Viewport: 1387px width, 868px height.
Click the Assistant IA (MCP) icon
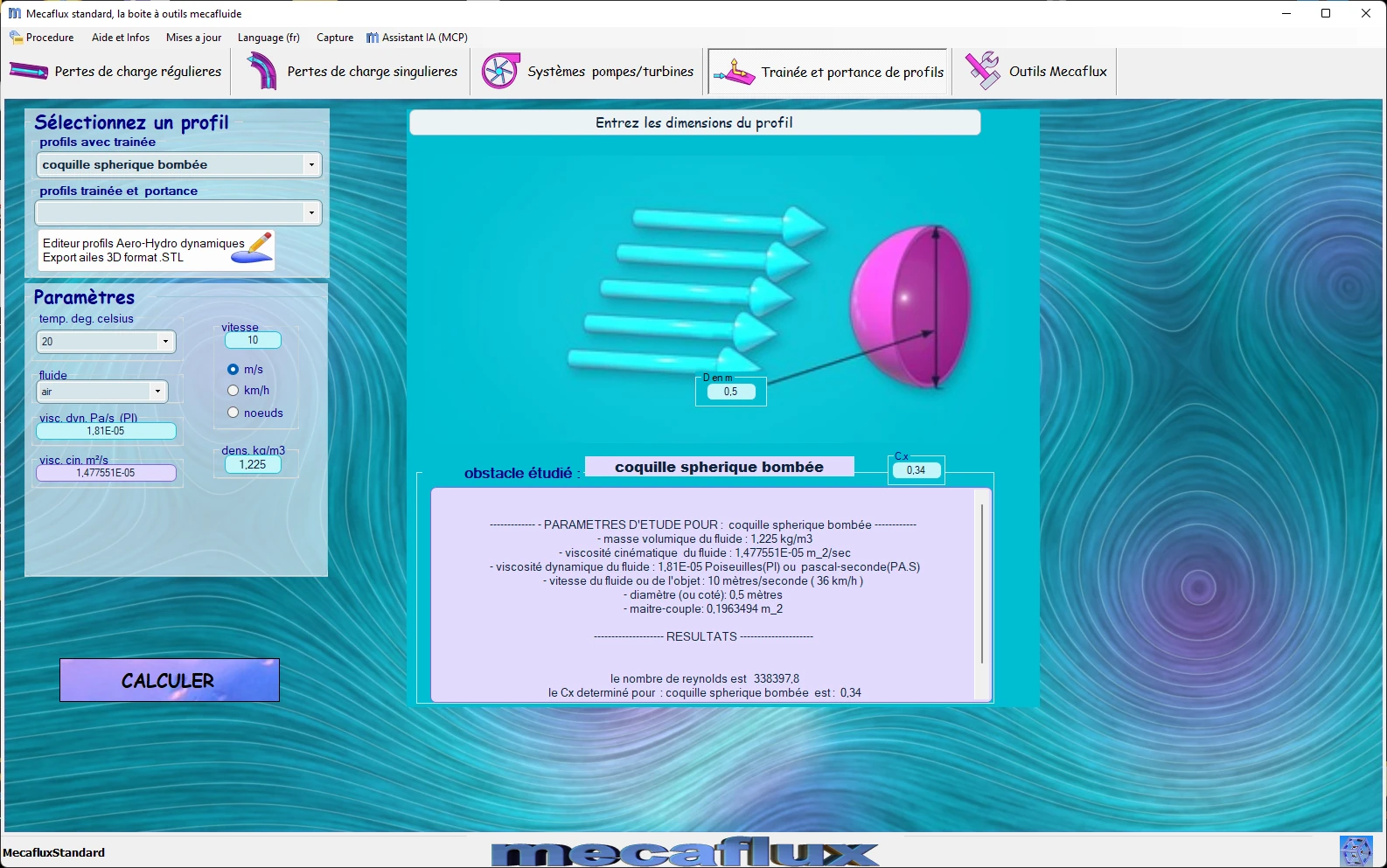coord(373,38)
